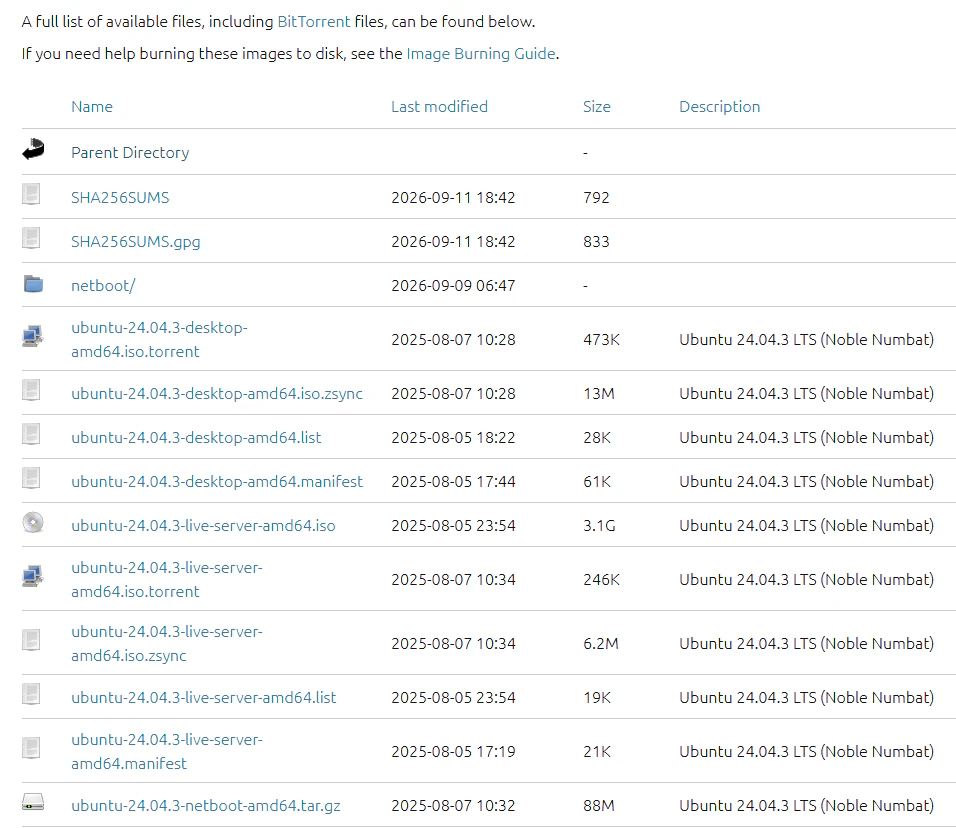Click the file icon for live-server-amd64.list

click(x=31, y=694)
